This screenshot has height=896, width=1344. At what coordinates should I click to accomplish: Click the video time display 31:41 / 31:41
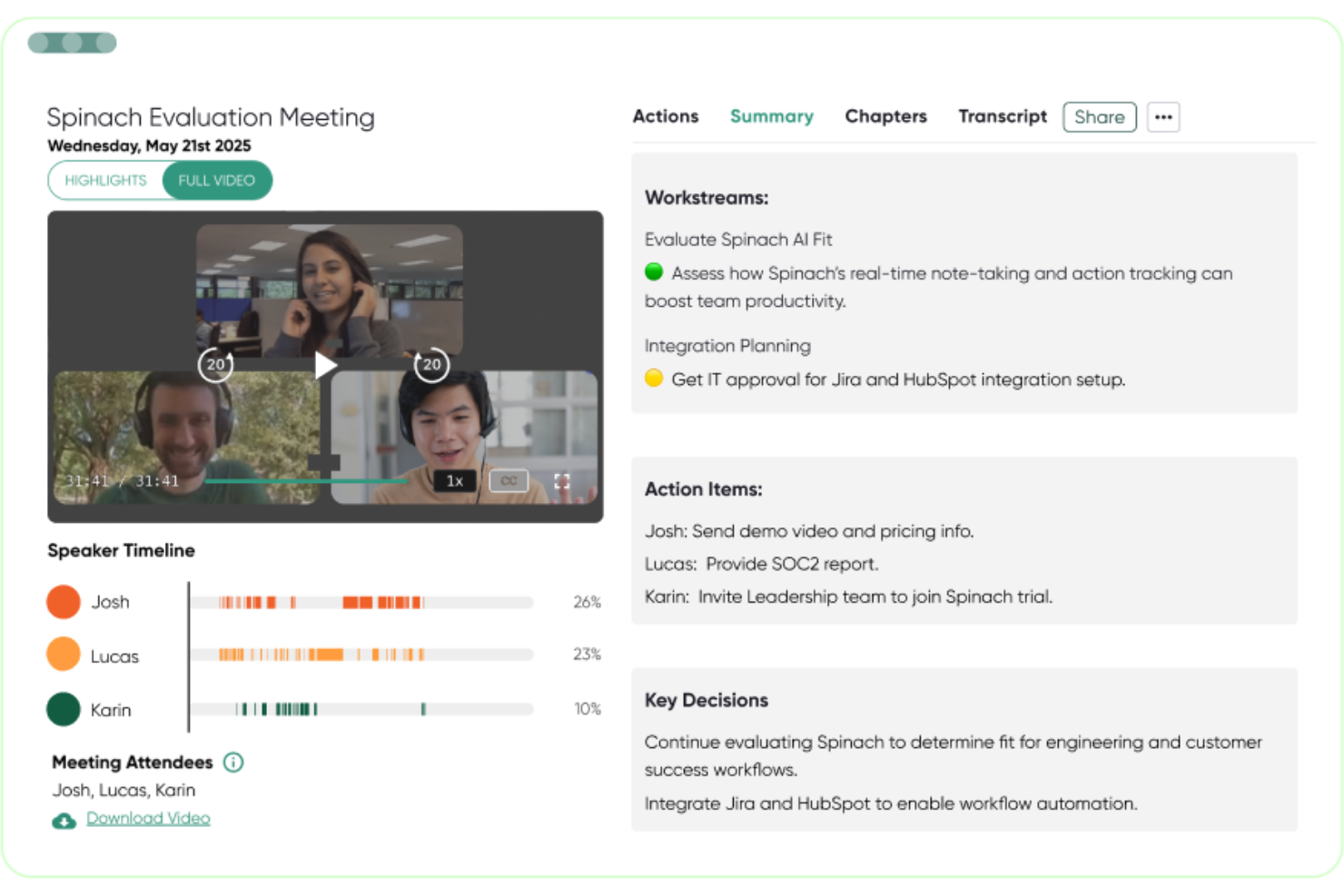[x=122, y=481]
